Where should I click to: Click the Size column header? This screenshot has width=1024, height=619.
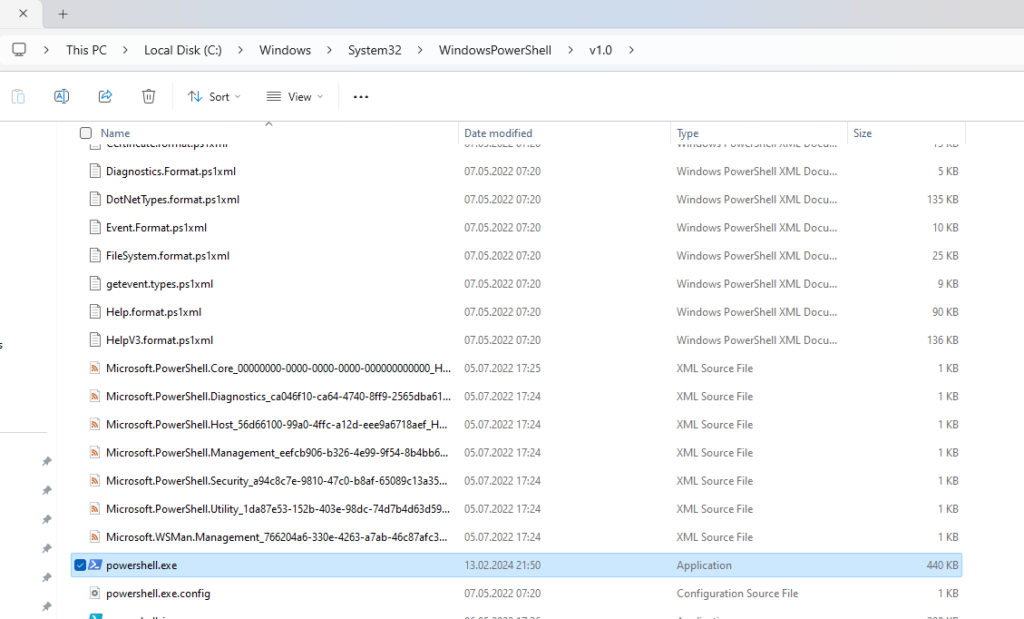[862, 133]
